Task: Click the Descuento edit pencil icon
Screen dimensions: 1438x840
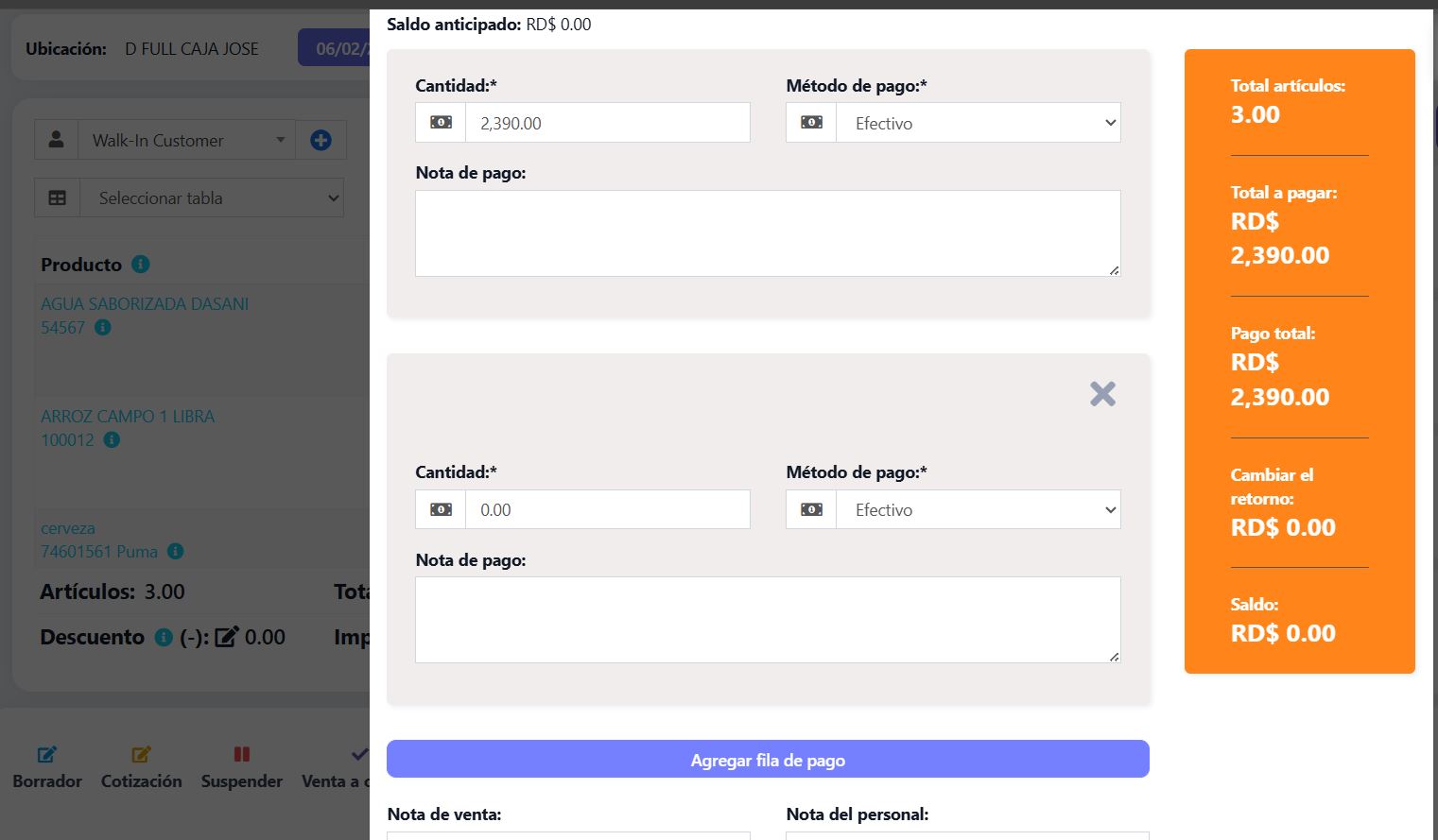Action: coord(227,637)
